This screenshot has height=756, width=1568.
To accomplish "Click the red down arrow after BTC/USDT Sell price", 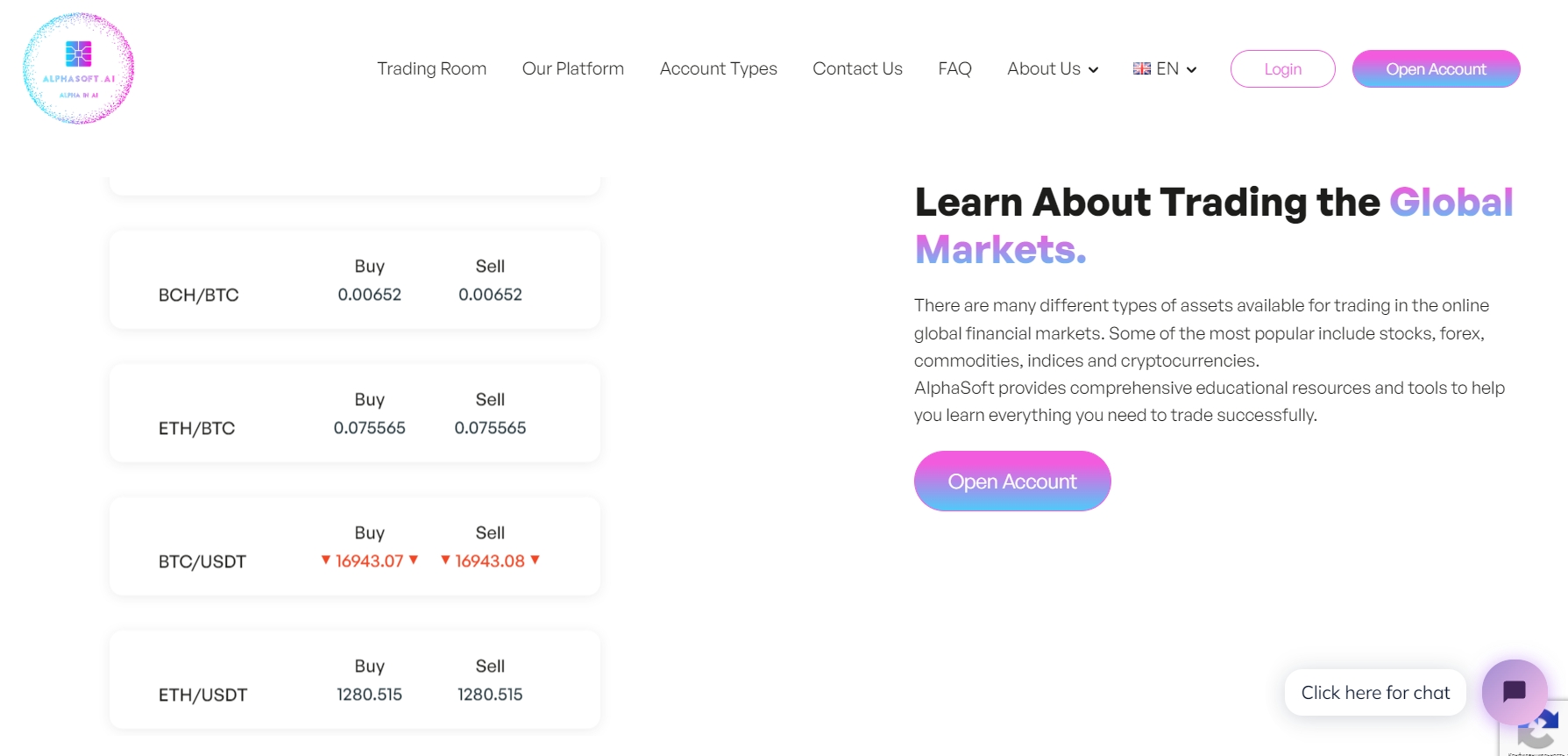I will (x=535, y=560).
